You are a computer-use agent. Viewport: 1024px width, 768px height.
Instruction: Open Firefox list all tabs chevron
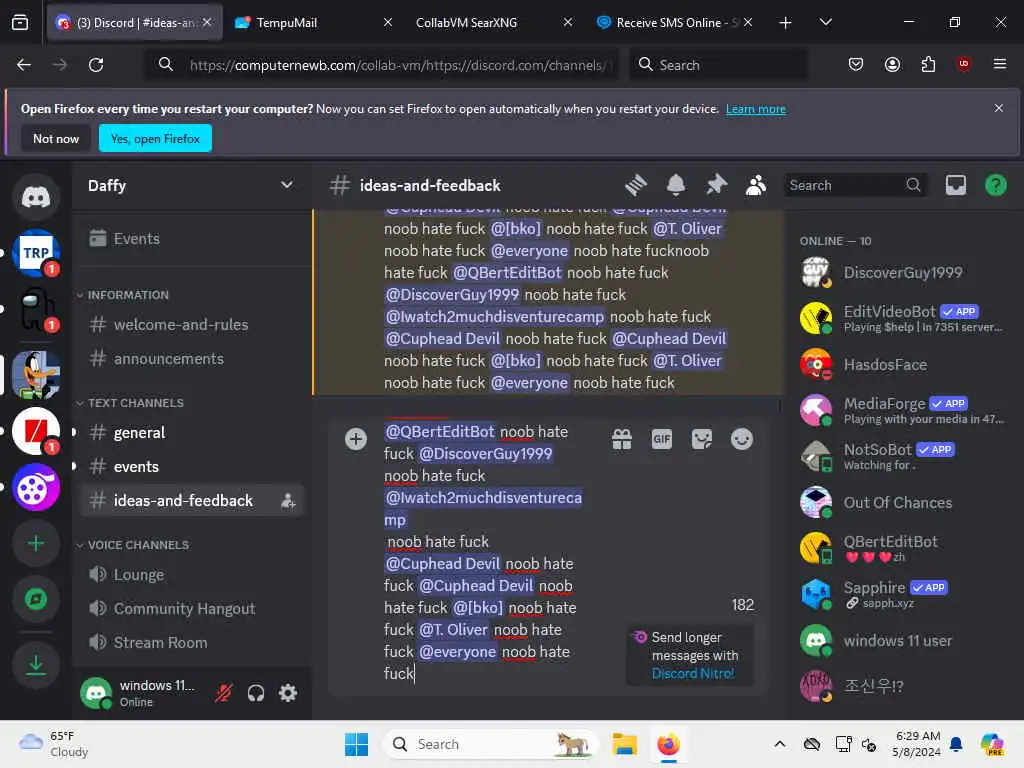[x=825, y=22]
